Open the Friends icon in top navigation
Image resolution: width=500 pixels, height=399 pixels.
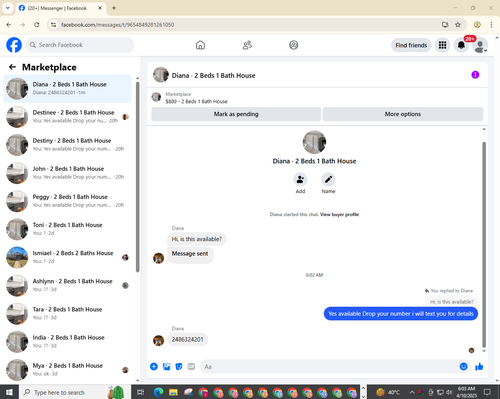click(247, 45)
